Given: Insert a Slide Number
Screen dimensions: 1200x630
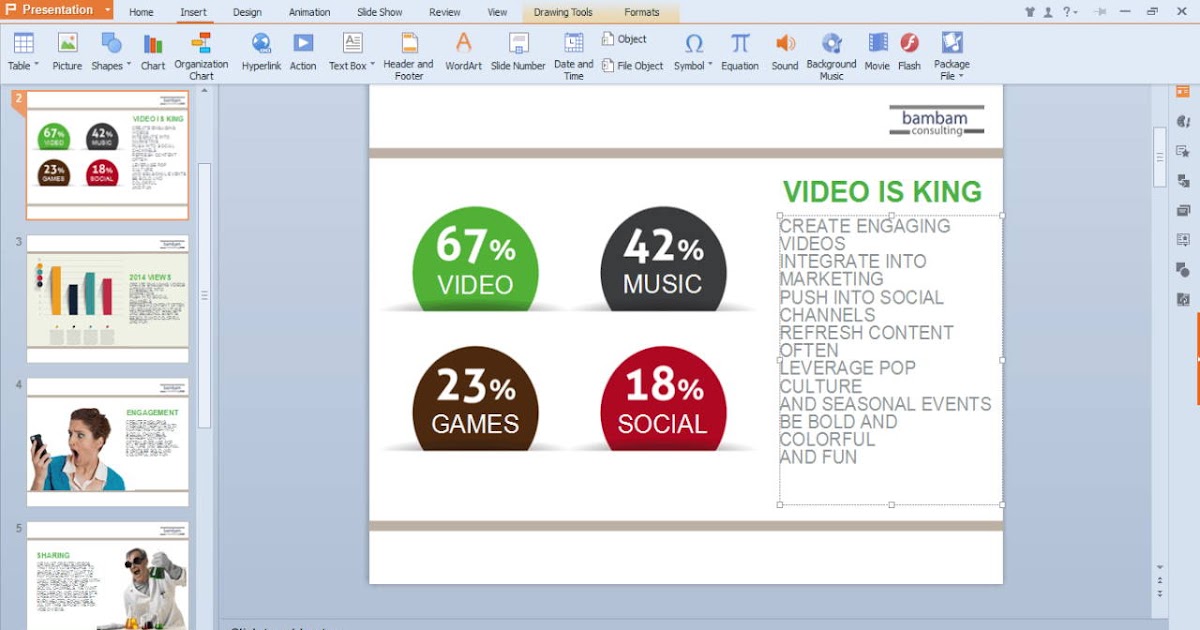Looking at the screenshot, I should click(518, 52).
